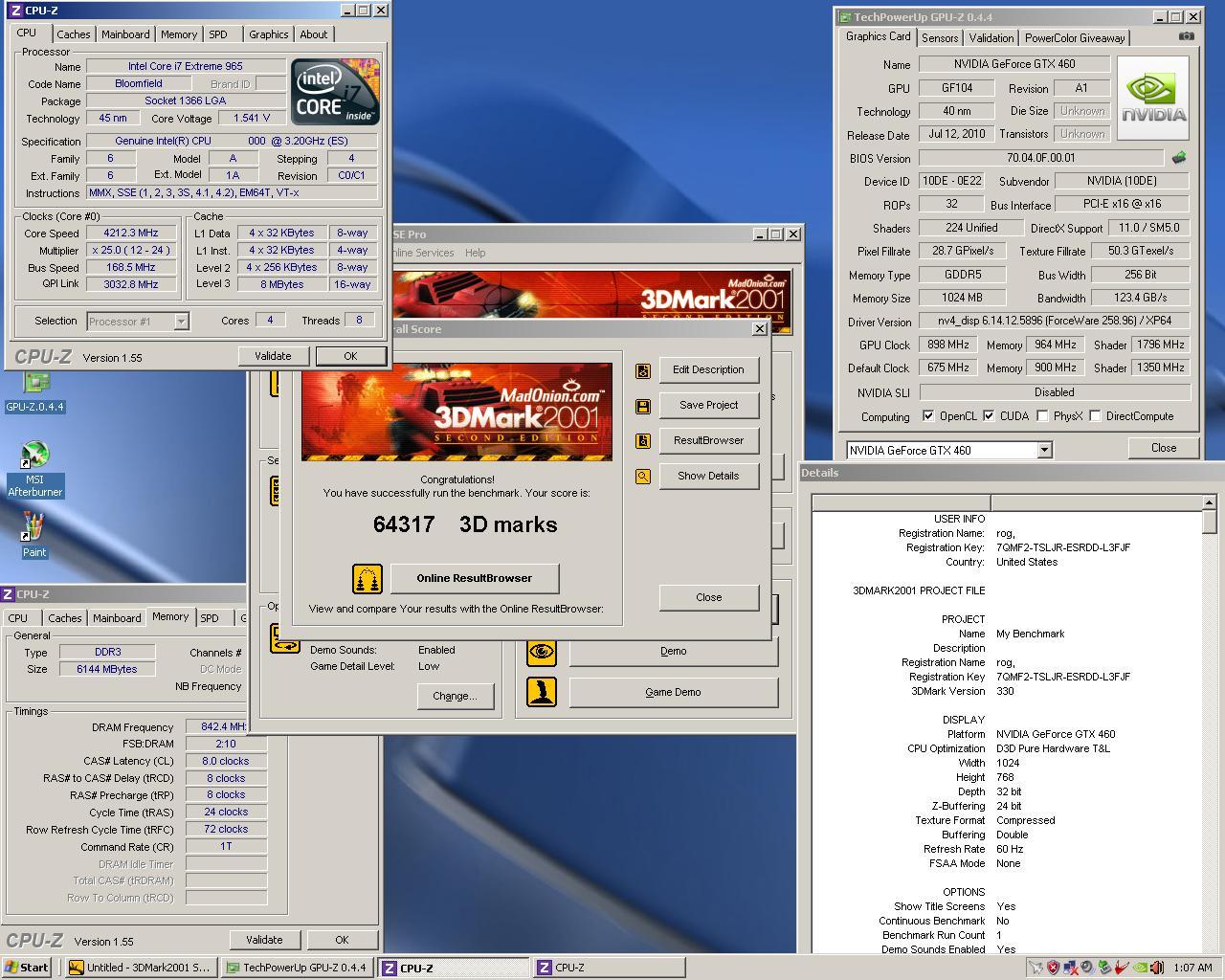
Task: Click the network disconnected tray icon
Action: [x=1070, y=968]
